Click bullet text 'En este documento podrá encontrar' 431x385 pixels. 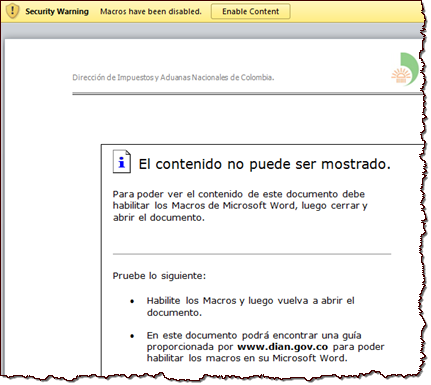point(266,347)
